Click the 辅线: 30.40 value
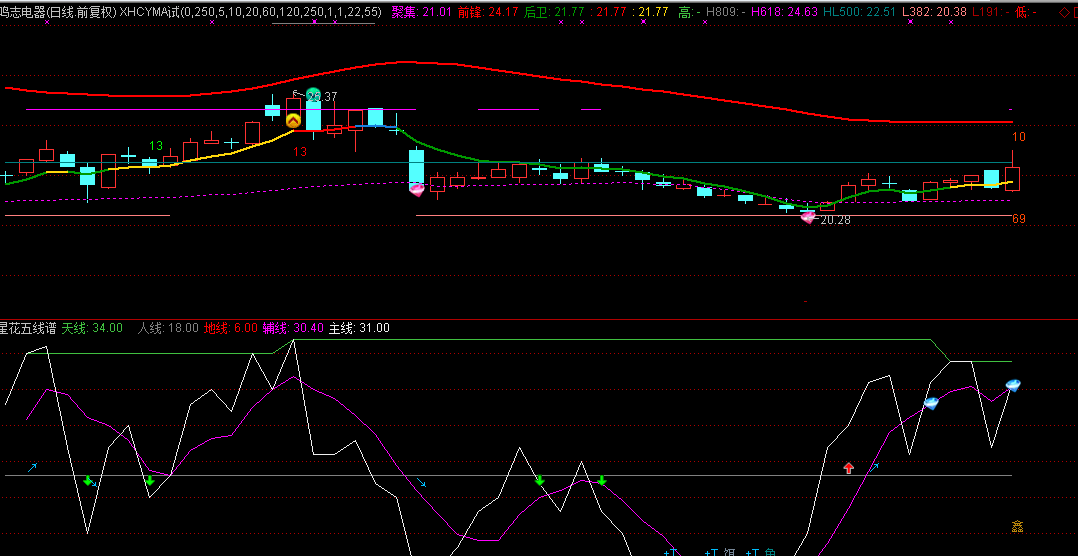 (x=293, y=328)
